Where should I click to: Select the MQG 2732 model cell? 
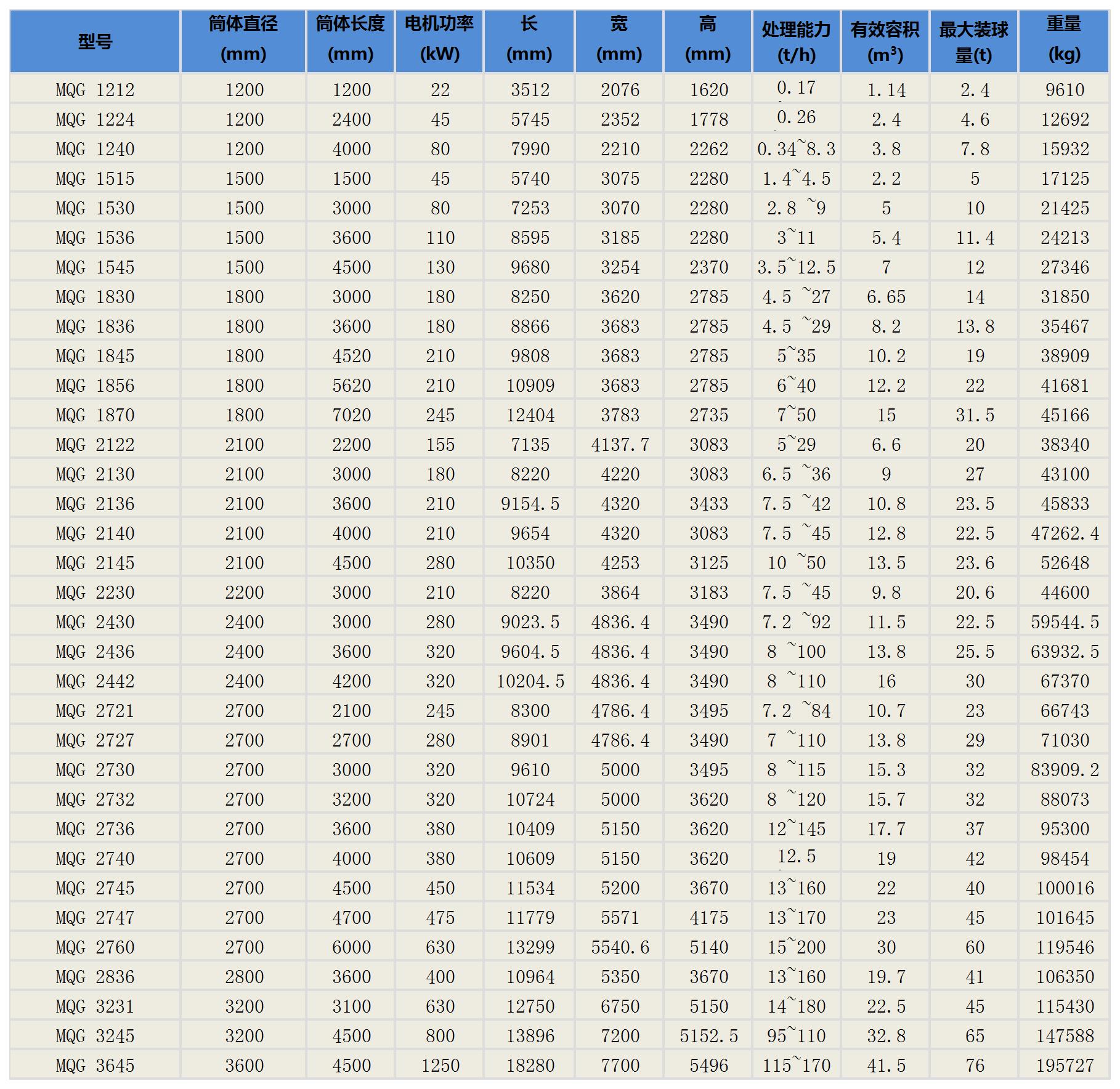[95, 800]
